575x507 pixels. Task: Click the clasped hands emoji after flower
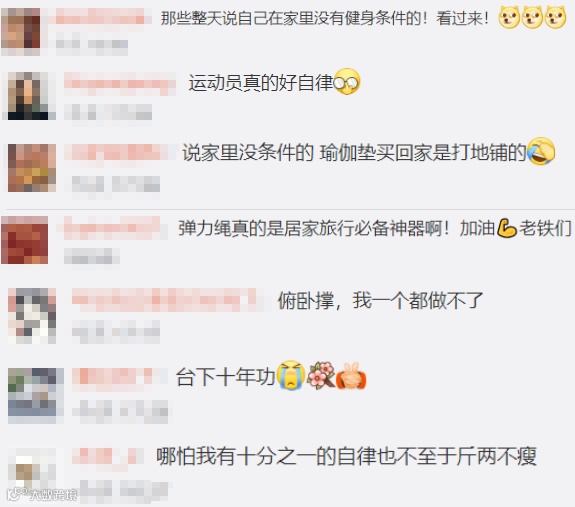tap(351, 375)
